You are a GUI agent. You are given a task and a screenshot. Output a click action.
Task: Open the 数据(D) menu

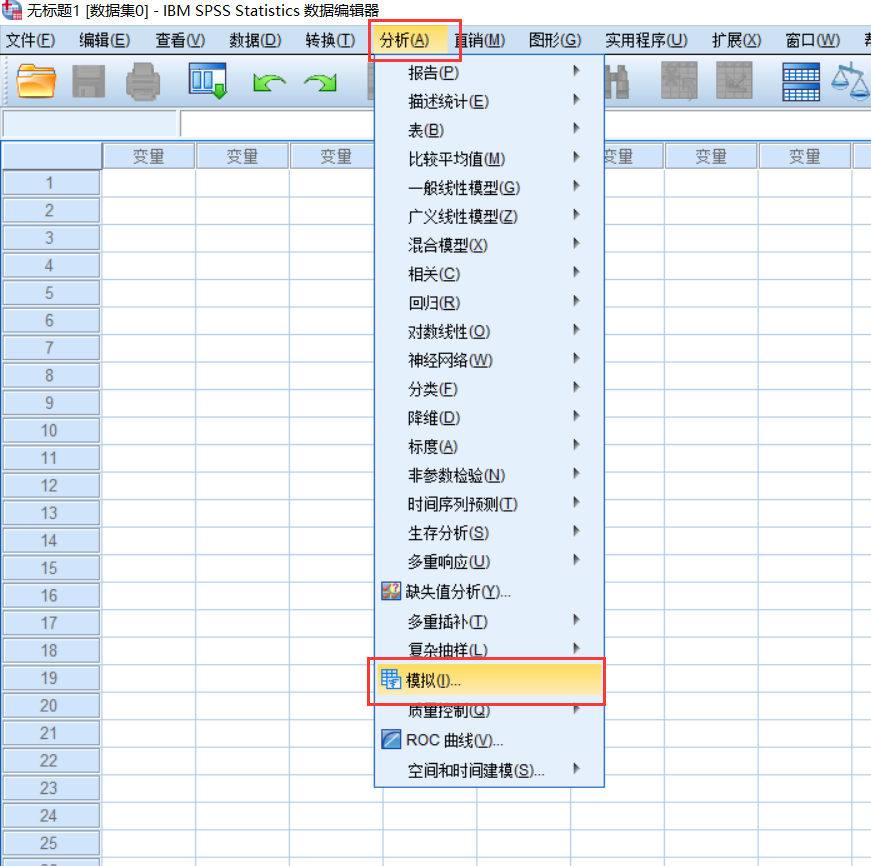255,41
